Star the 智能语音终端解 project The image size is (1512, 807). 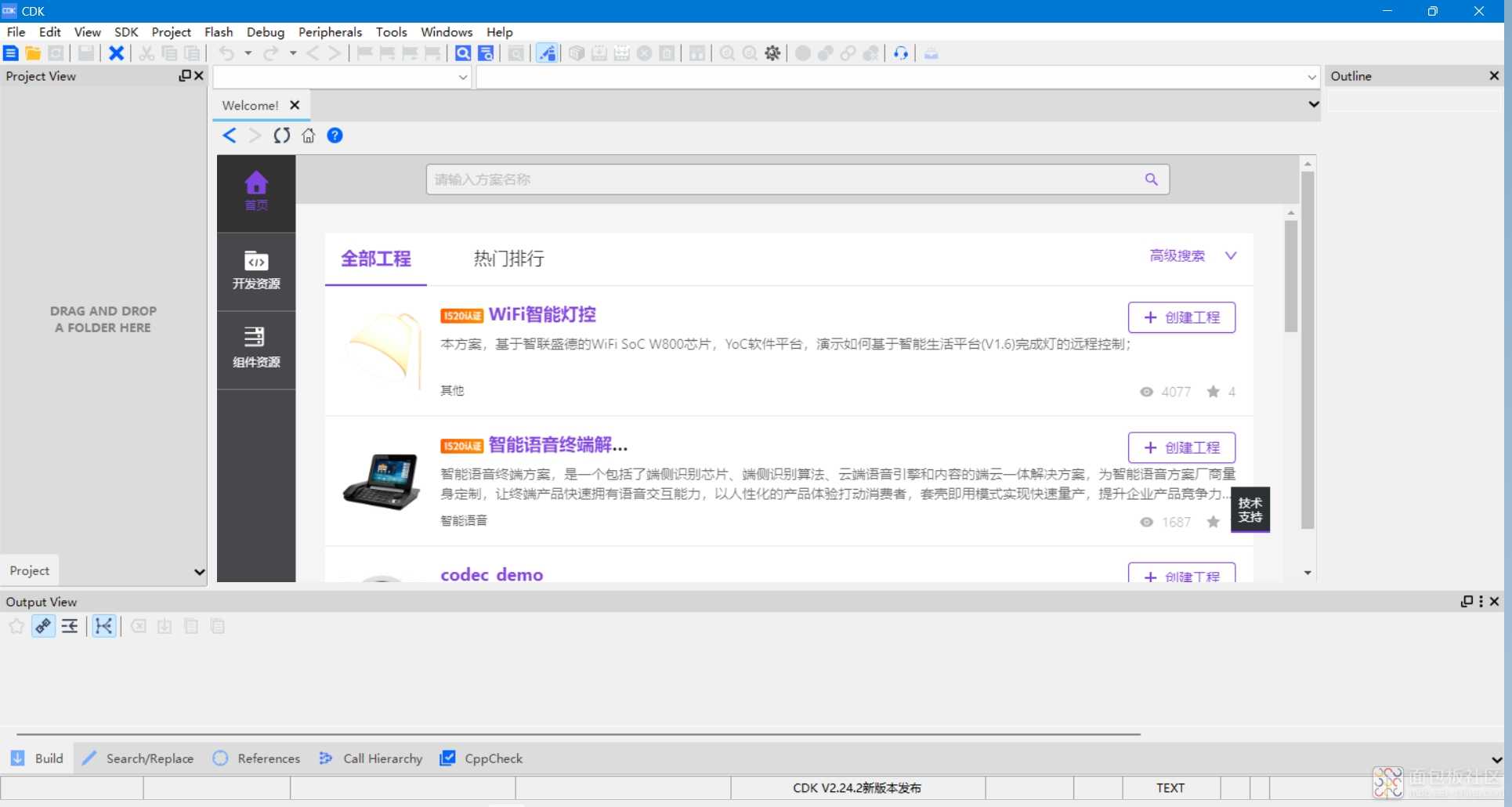pos(1213,522)
